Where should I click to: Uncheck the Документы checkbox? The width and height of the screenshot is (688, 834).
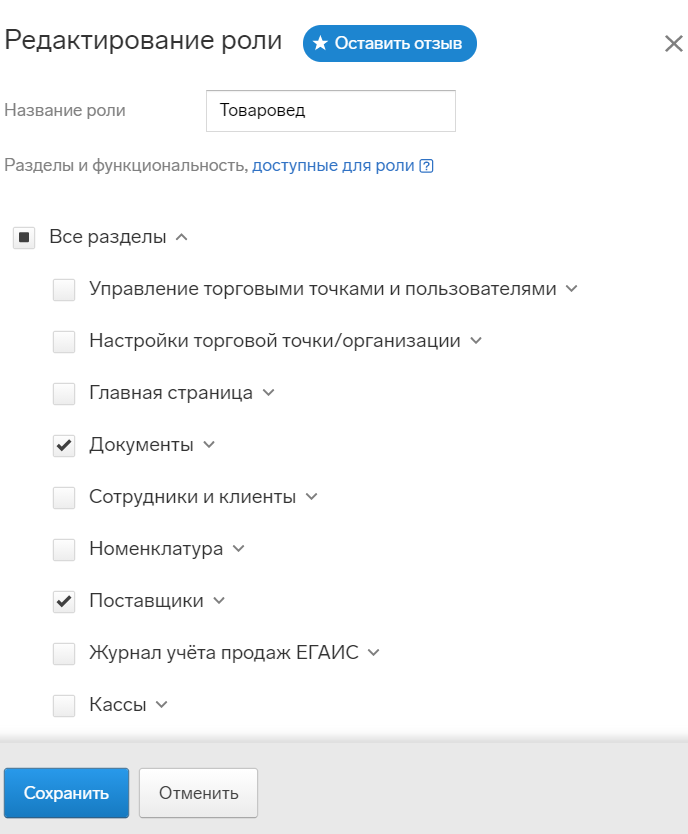[64, 446]
